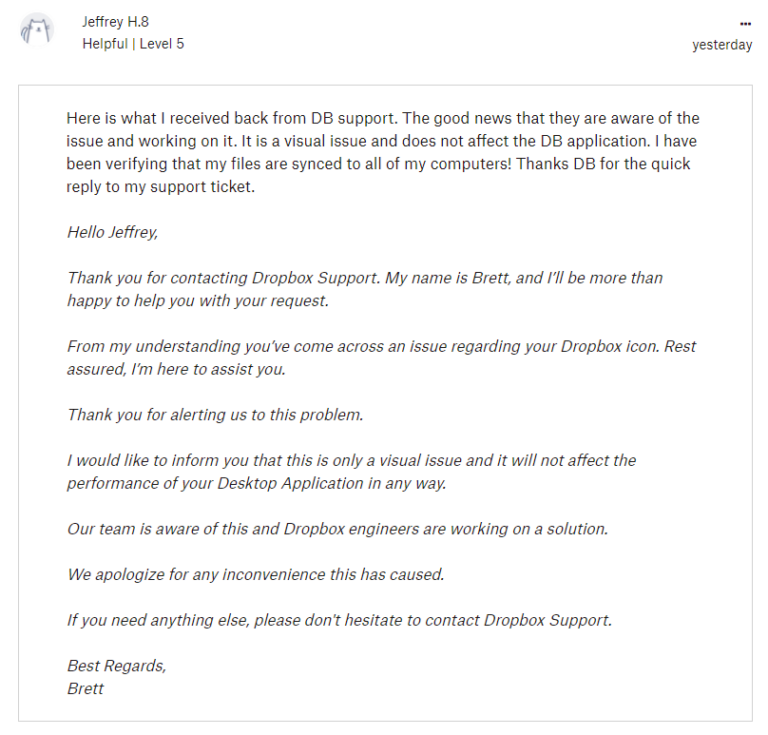The width and height of the screenshot is (768, 735).
Task: Click the "I would like to inform you" paragraph
Action: (351, 471)
